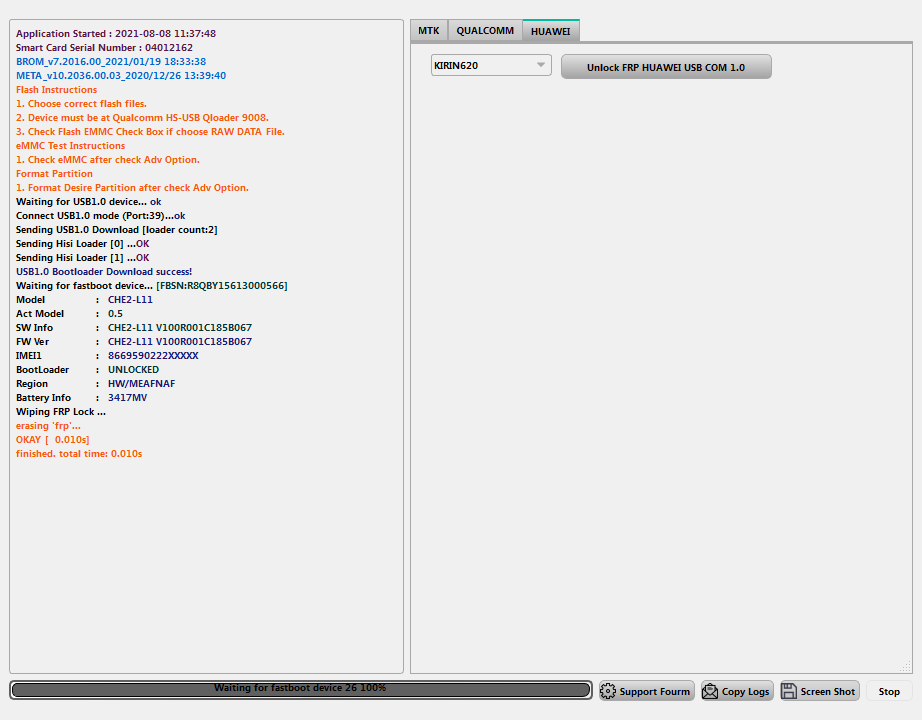Screen dimensions: 922x720
Task: Click the Copy Logs envelope icon
Action: click(710, 691)
